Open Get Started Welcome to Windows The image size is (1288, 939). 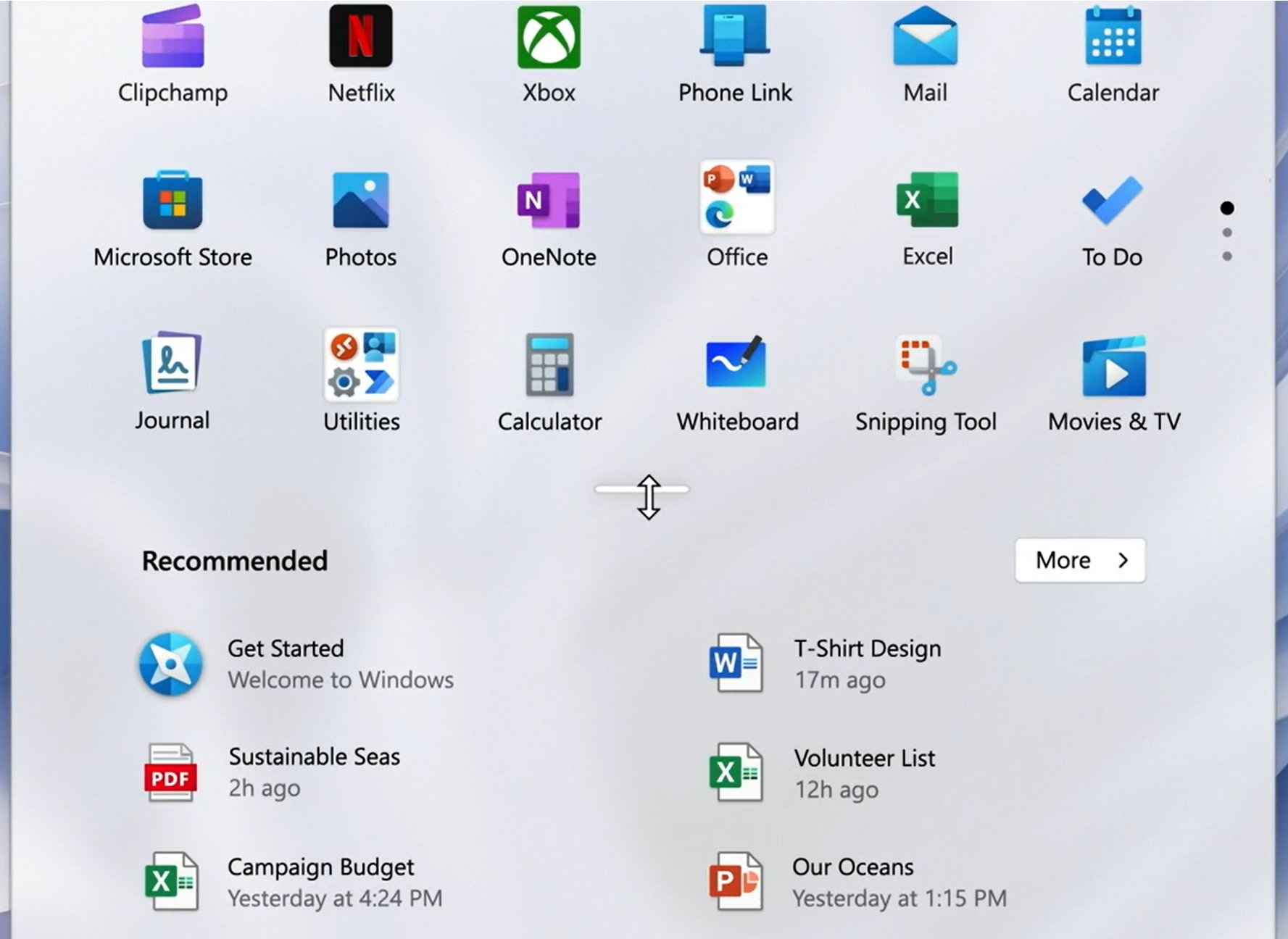pos(297,664)
